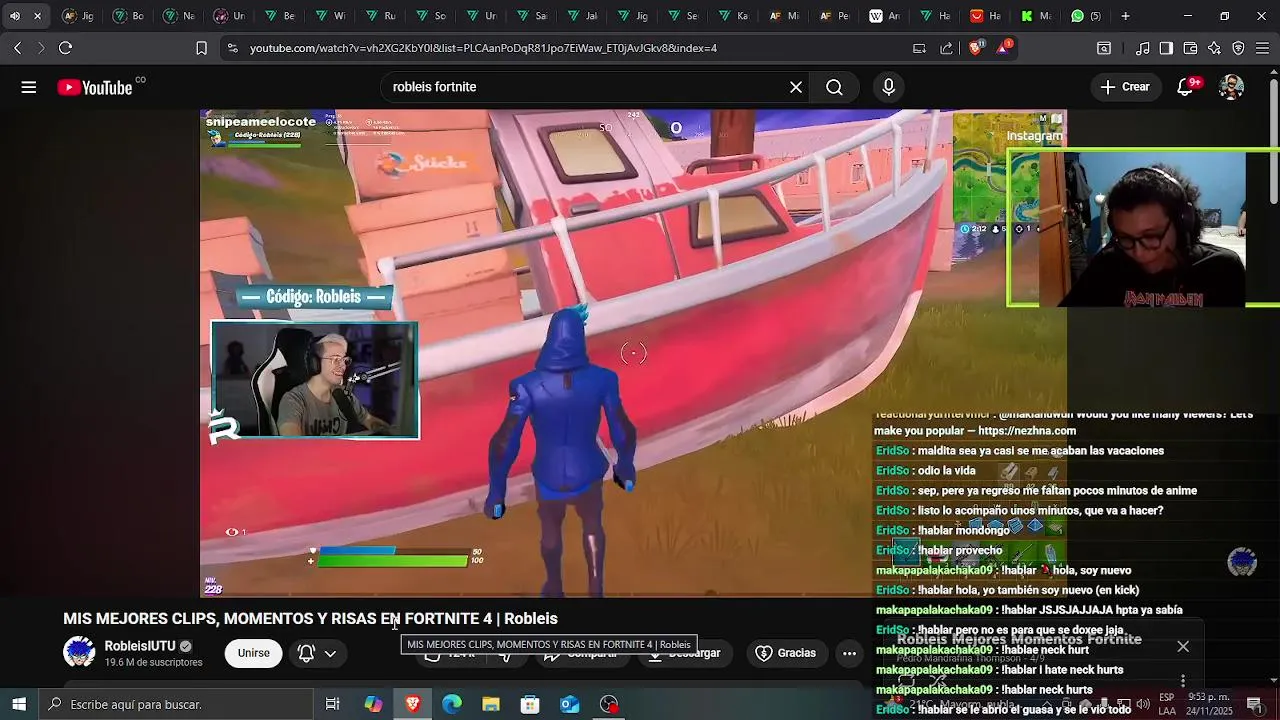Switch to the 'Sa' browser tab
The image size is (1280, 720).
[x=532, y=16]
